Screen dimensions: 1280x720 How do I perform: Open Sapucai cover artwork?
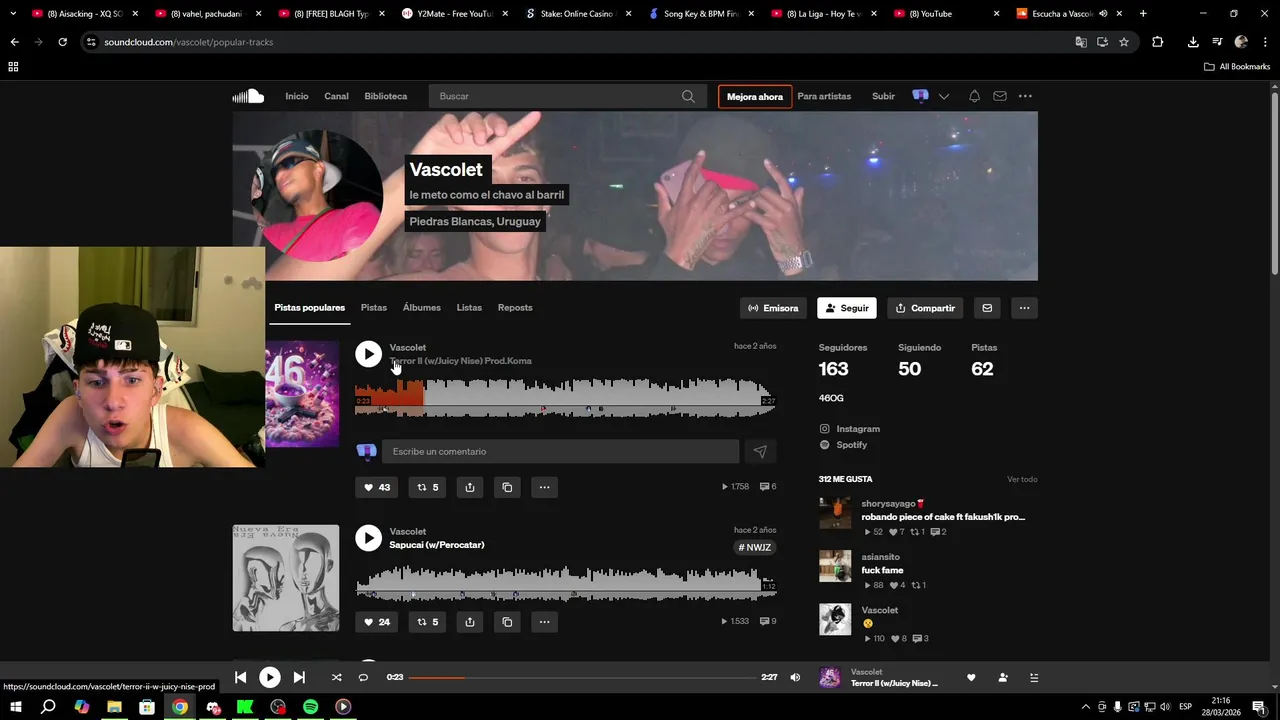[286, 578]
